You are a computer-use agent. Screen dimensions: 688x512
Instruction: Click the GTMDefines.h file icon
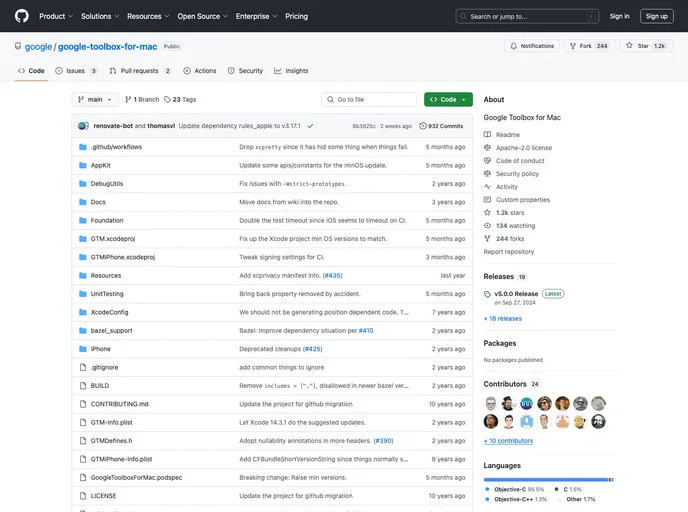(x=82, y=441)
